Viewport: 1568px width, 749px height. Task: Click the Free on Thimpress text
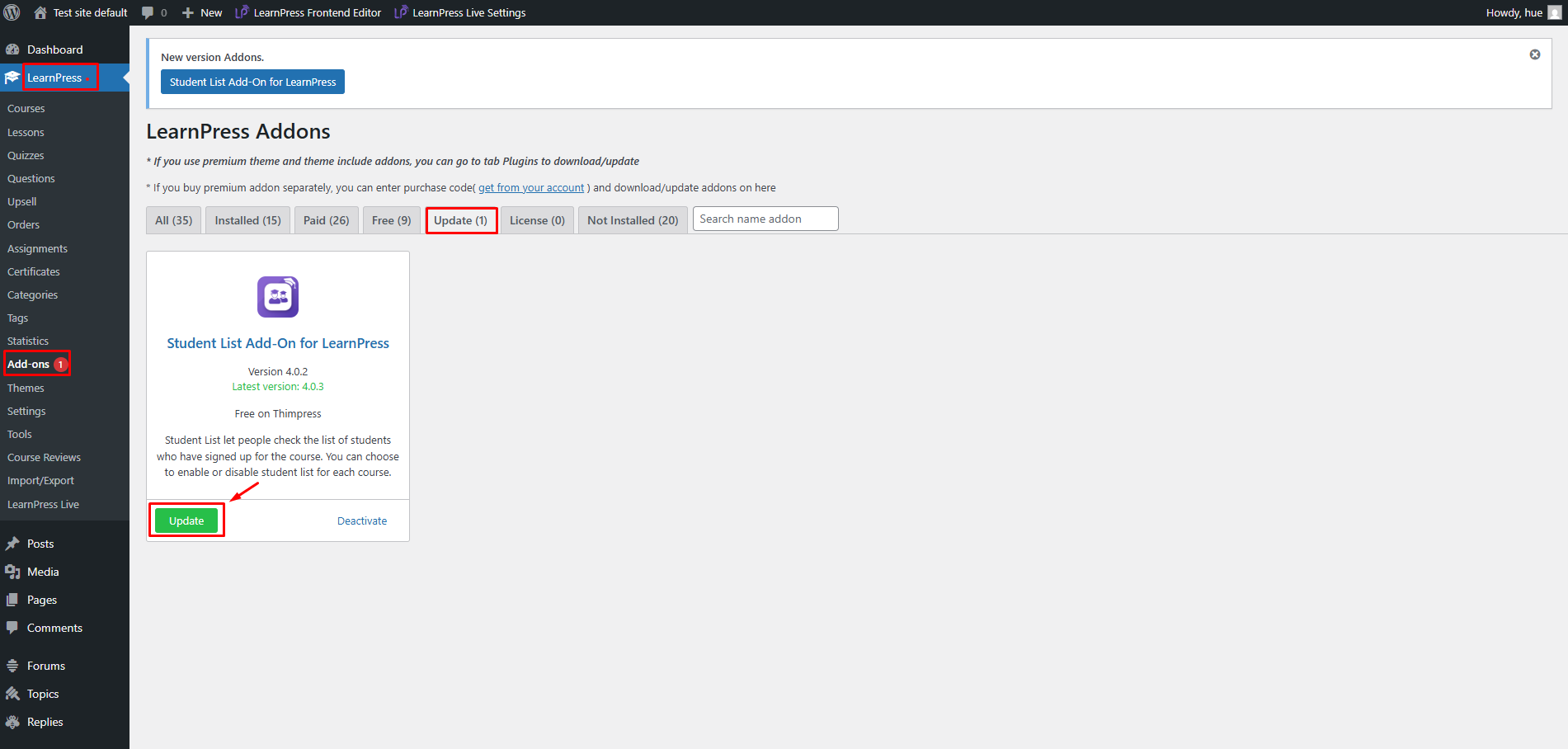(x=278, y=414)
